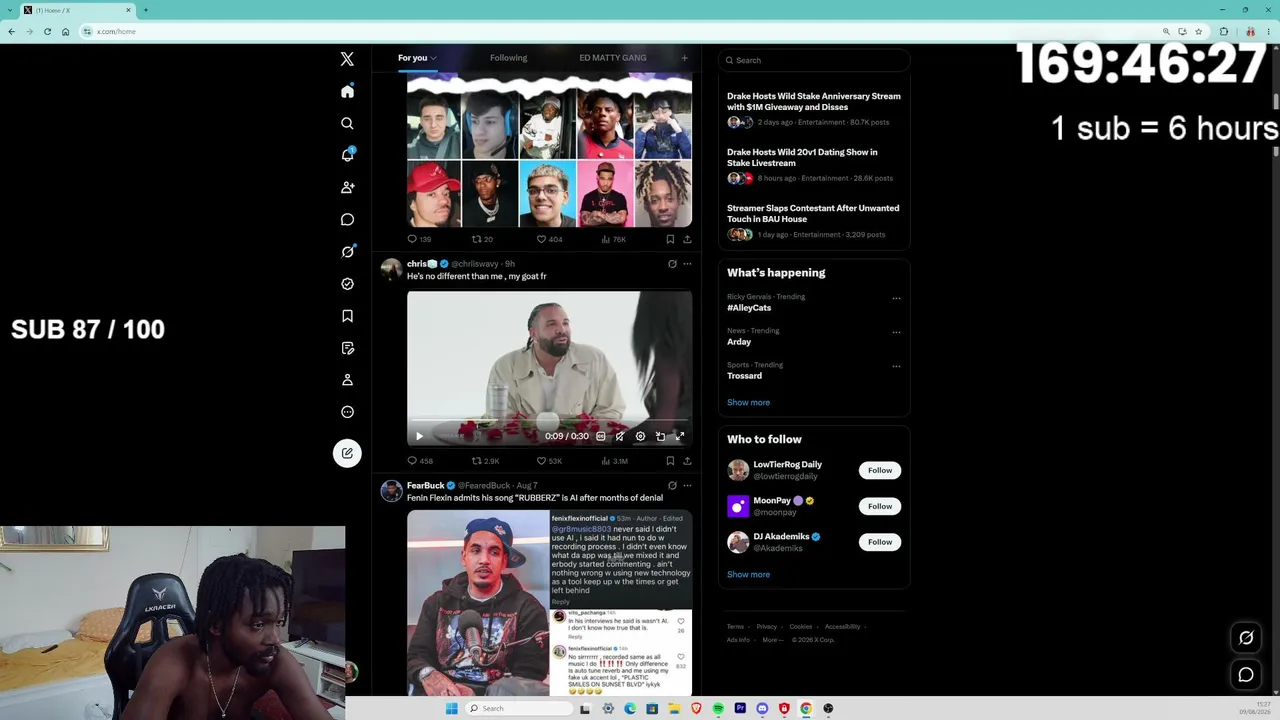Open the FearBuck post image

click(549, 603)
